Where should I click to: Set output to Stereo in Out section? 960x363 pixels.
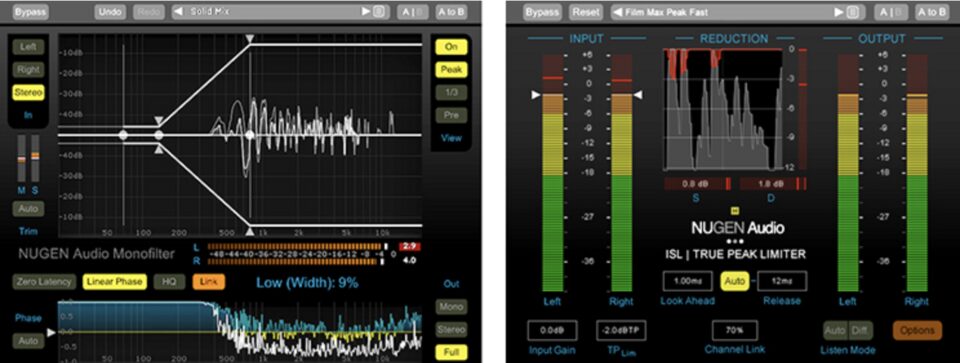[452, 329]
